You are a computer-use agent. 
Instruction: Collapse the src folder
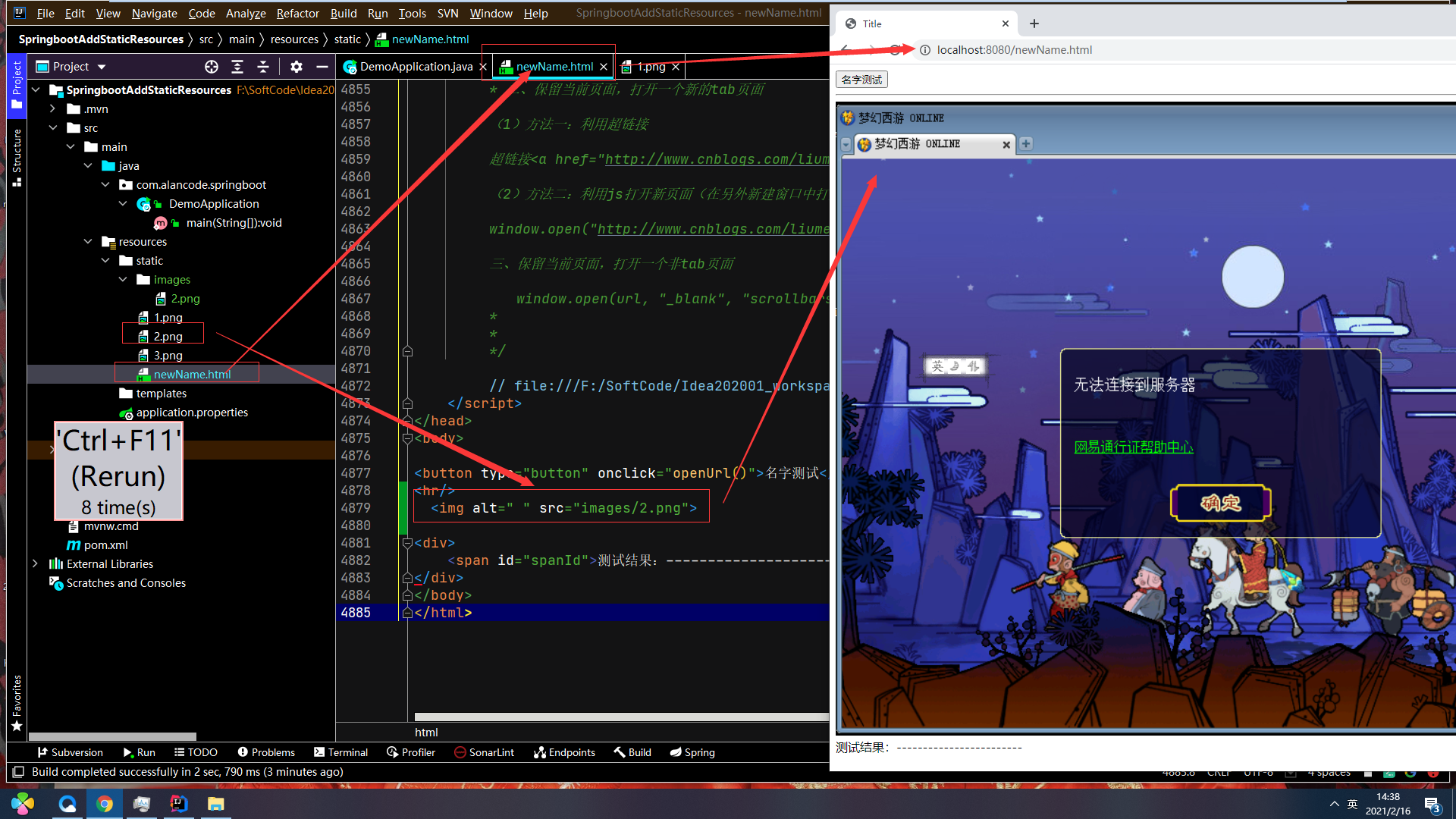click(53, 127)
